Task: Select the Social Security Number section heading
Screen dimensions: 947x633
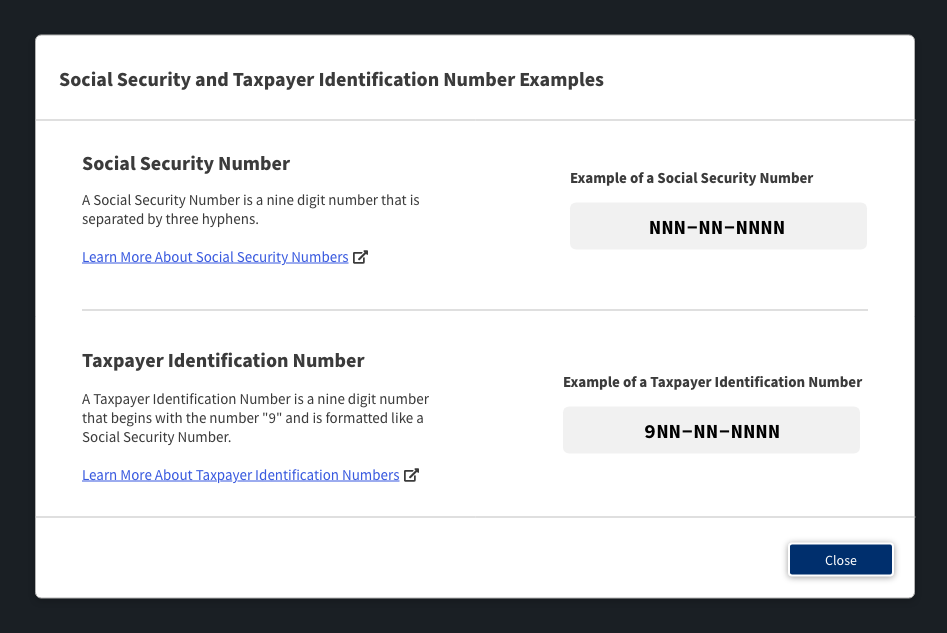Action: pyautogui.click(x=186, y=163)
